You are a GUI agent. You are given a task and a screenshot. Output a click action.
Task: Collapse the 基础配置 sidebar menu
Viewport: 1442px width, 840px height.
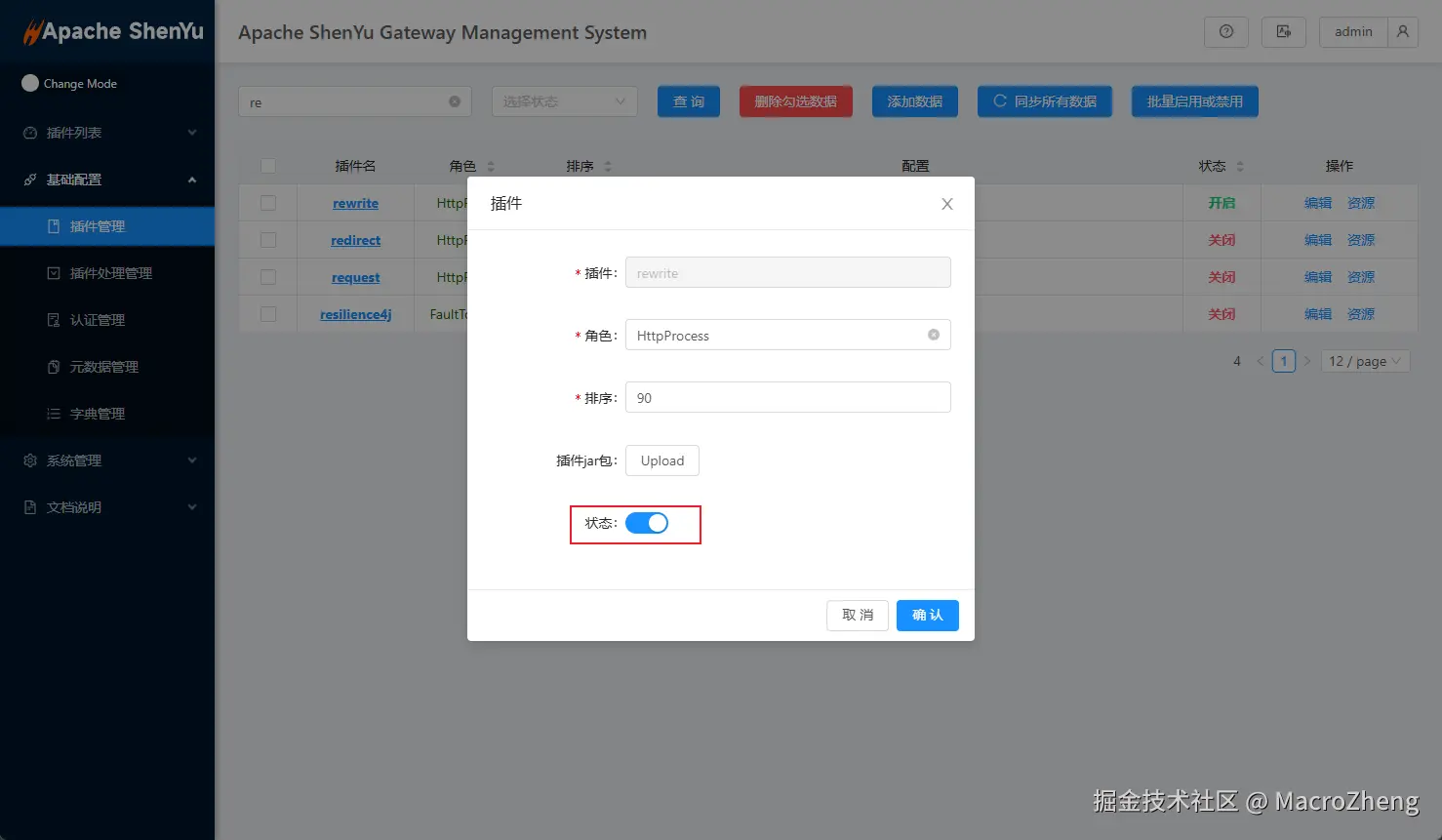[x=107, y=180]
